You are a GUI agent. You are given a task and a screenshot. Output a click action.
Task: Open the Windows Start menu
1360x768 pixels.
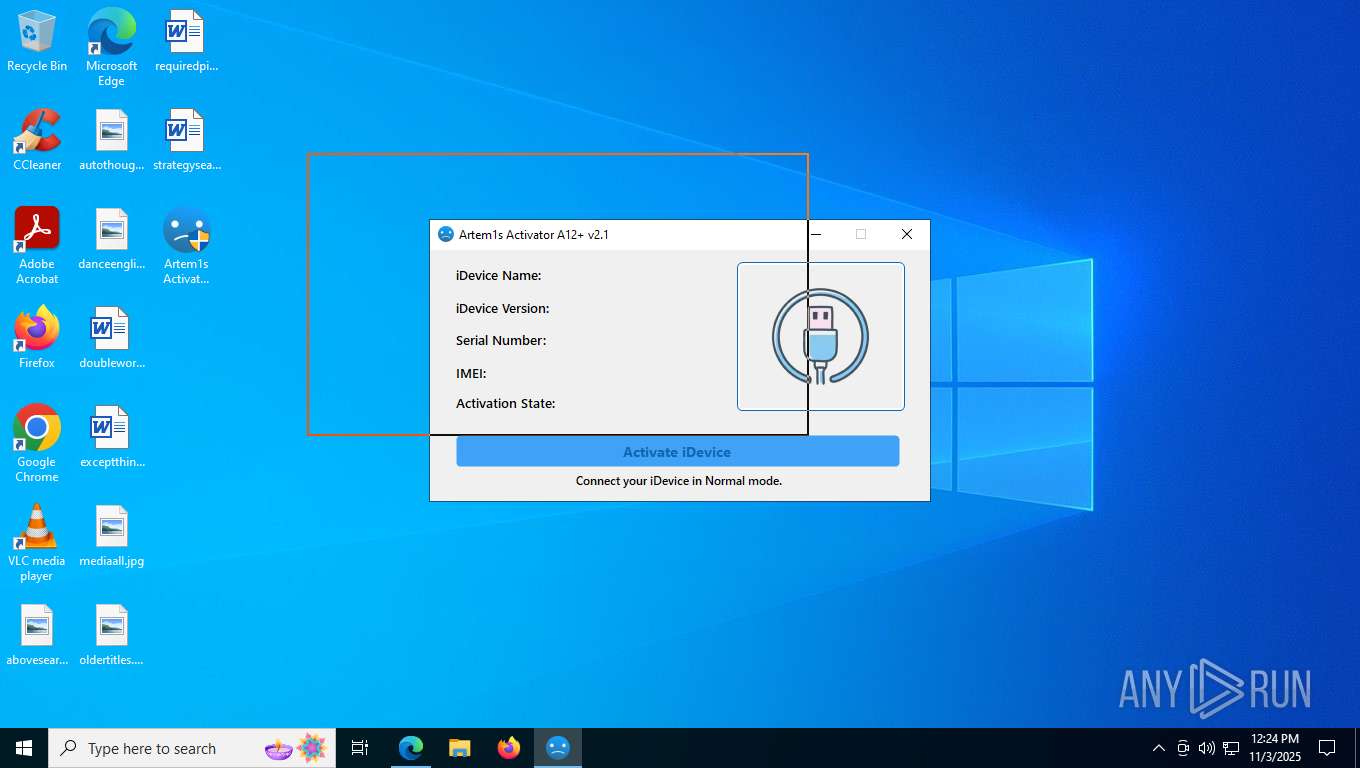click(24, 748)
